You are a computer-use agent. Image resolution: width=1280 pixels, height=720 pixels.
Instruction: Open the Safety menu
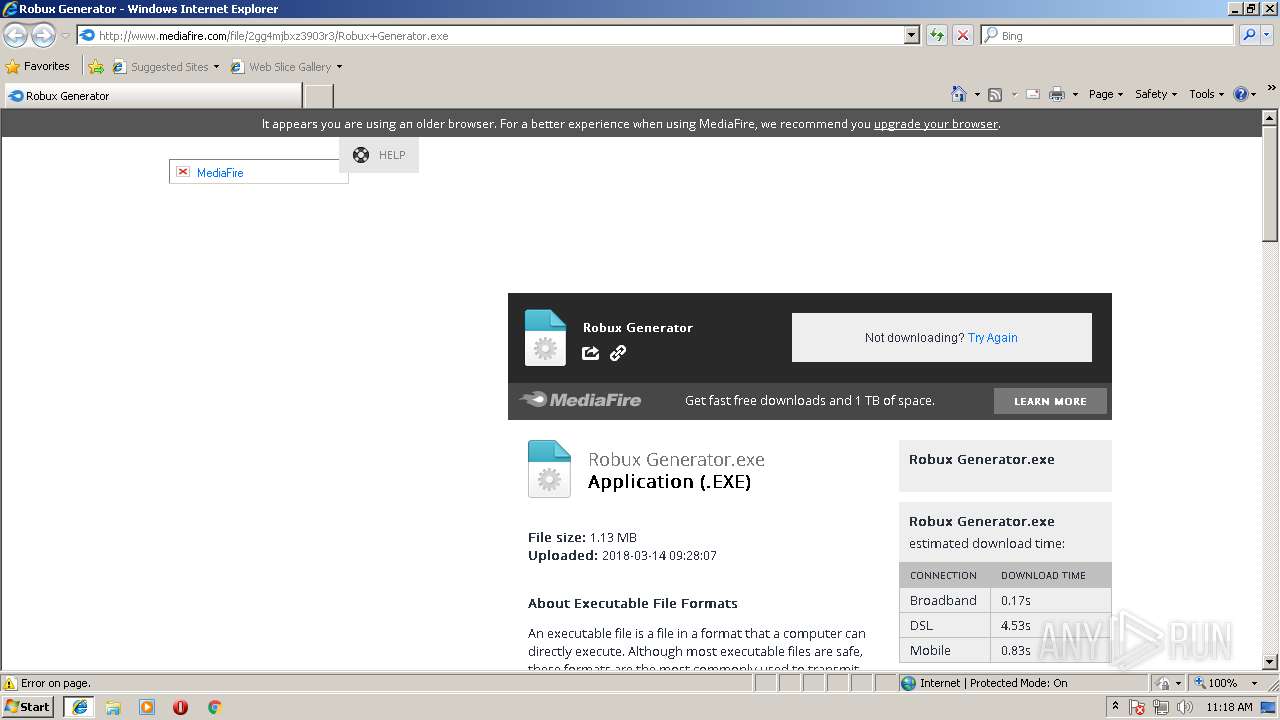1155,94
